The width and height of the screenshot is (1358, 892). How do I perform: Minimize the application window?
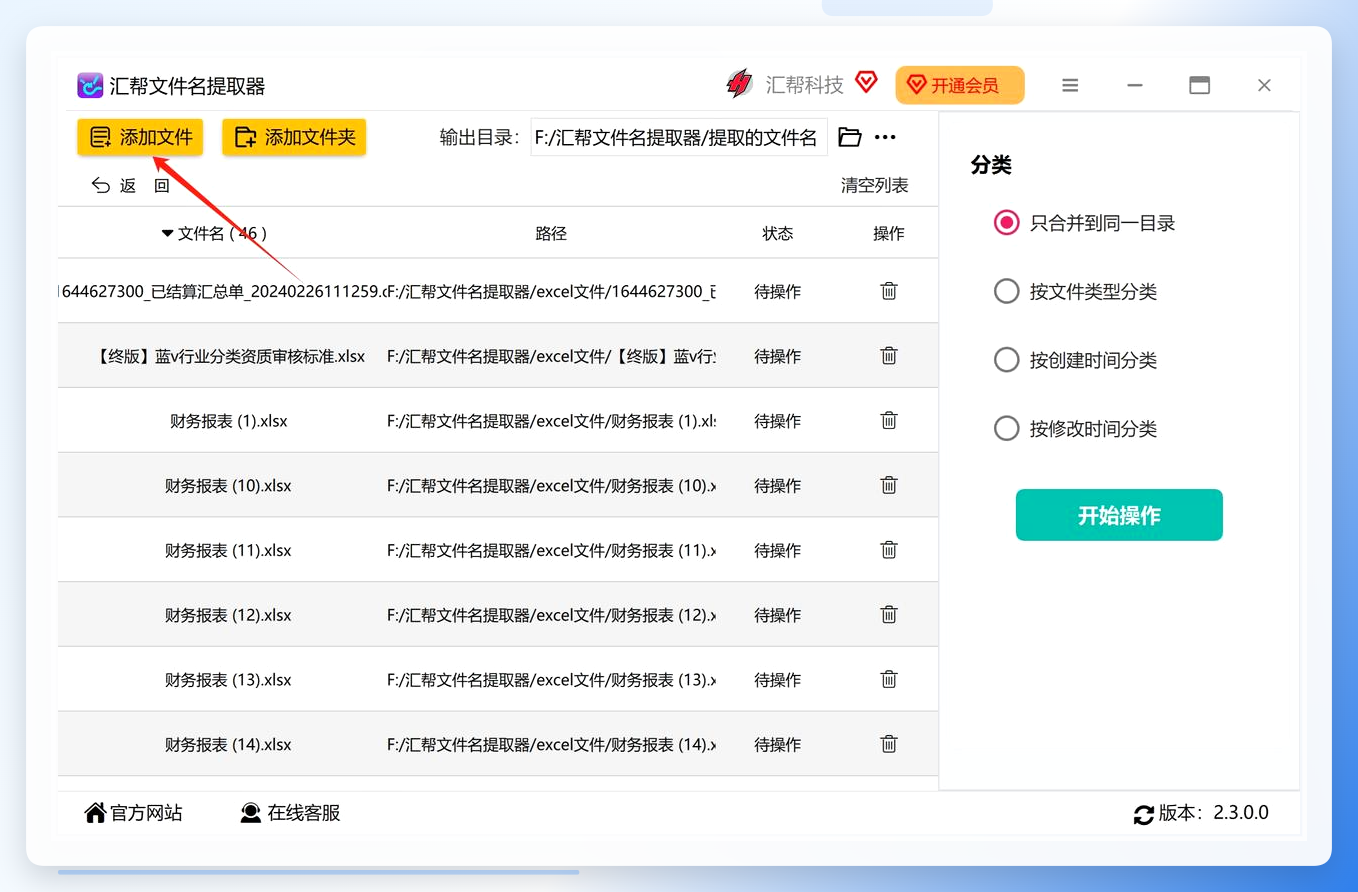click(1134, 85)
